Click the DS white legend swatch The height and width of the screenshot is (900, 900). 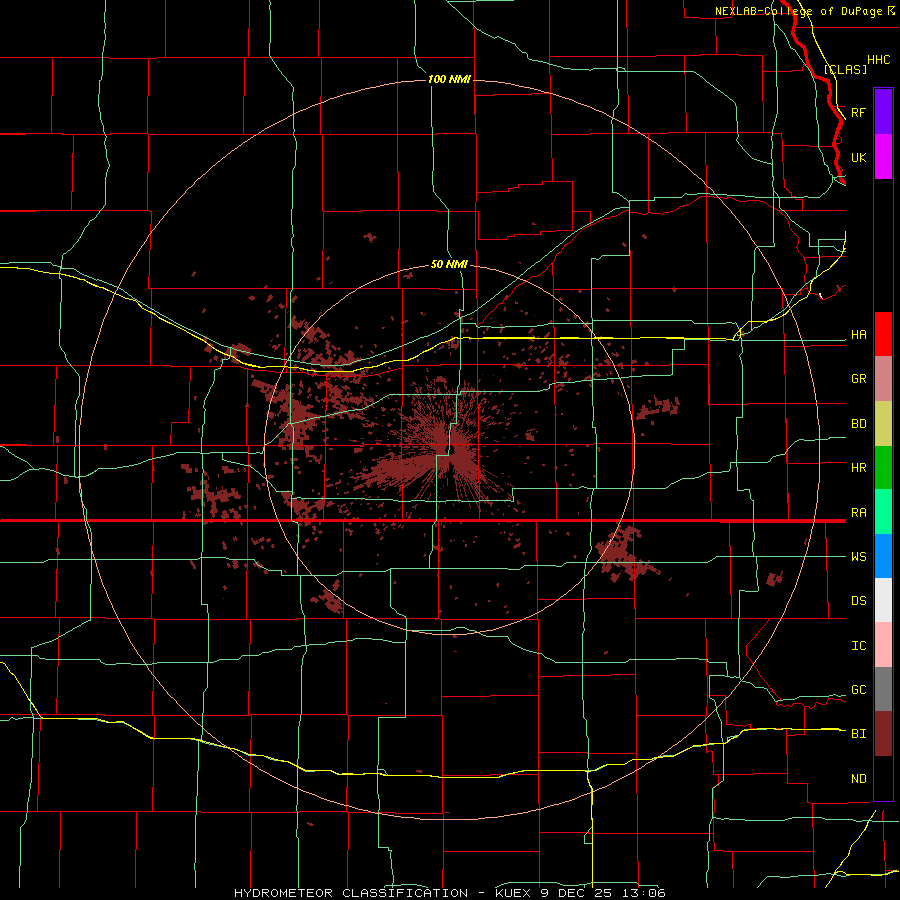click(883, 600)
